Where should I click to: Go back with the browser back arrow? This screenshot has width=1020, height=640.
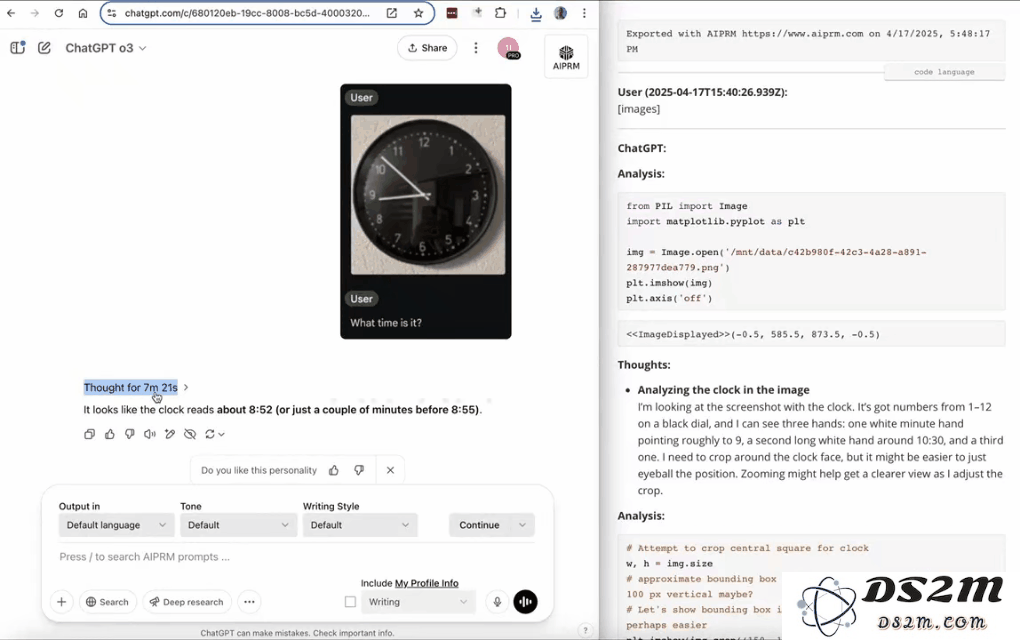(11, 13)
